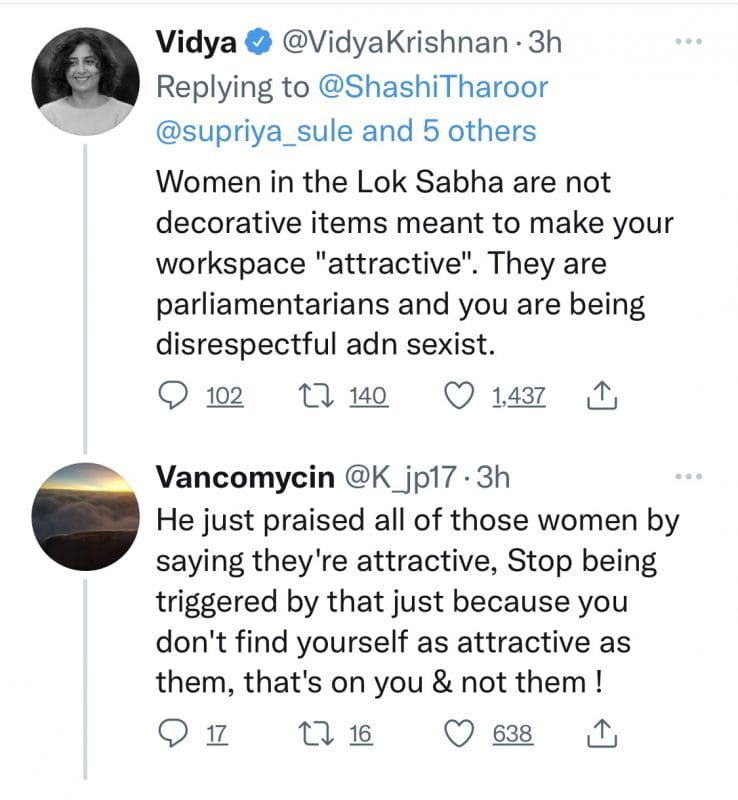Image resolution: width=738 pixels, height=800 pixels.
Task: Open more options on Vidya's tweet
Action: point(690,42)
